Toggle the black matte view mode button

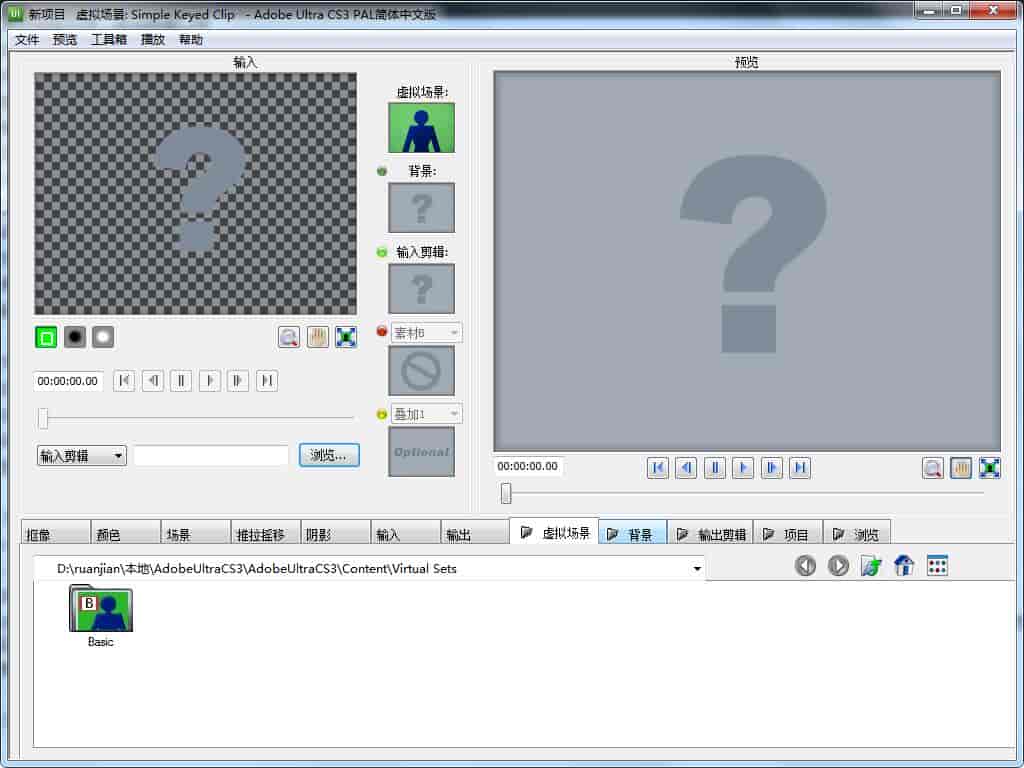[75, 337]
